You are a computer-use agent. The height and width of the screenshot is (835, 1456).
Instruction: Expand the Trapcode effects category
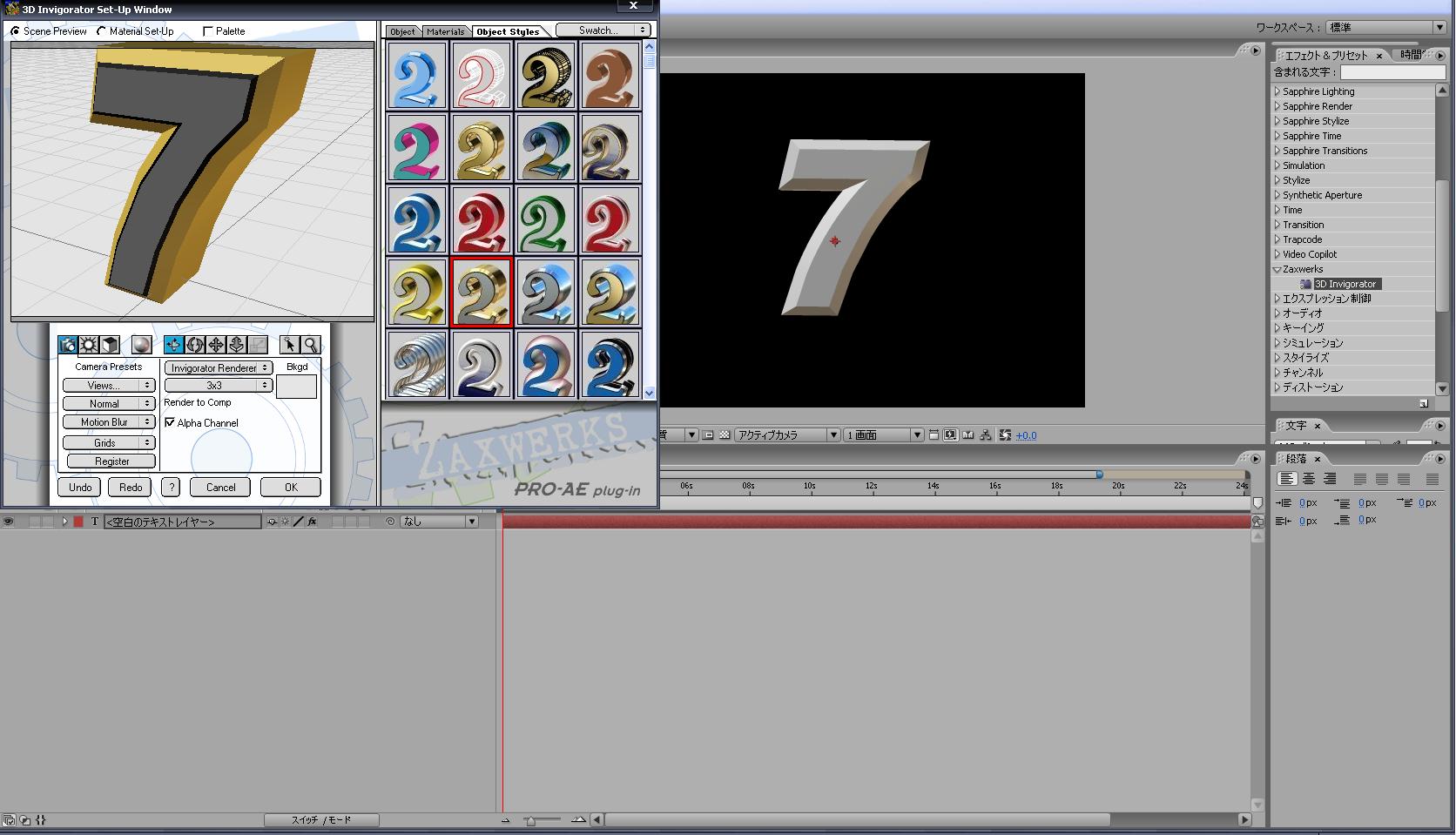[x=1277, y=239]
